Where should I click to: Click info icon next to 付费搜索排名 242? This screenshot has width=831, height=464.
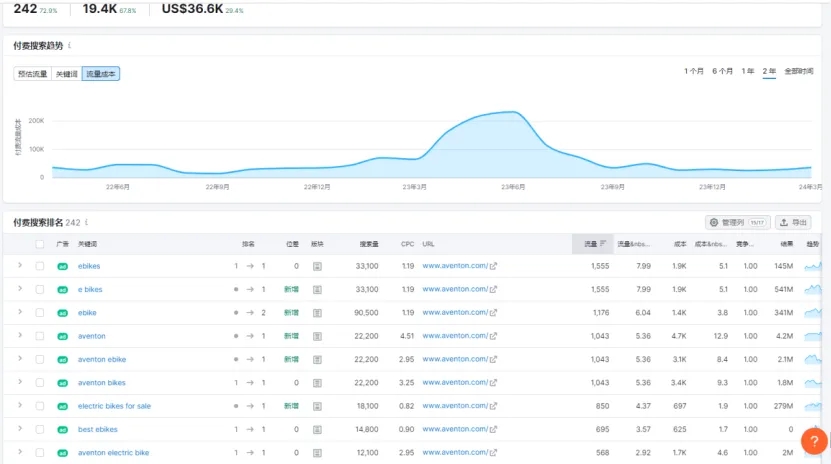click(x=86, y=222)
